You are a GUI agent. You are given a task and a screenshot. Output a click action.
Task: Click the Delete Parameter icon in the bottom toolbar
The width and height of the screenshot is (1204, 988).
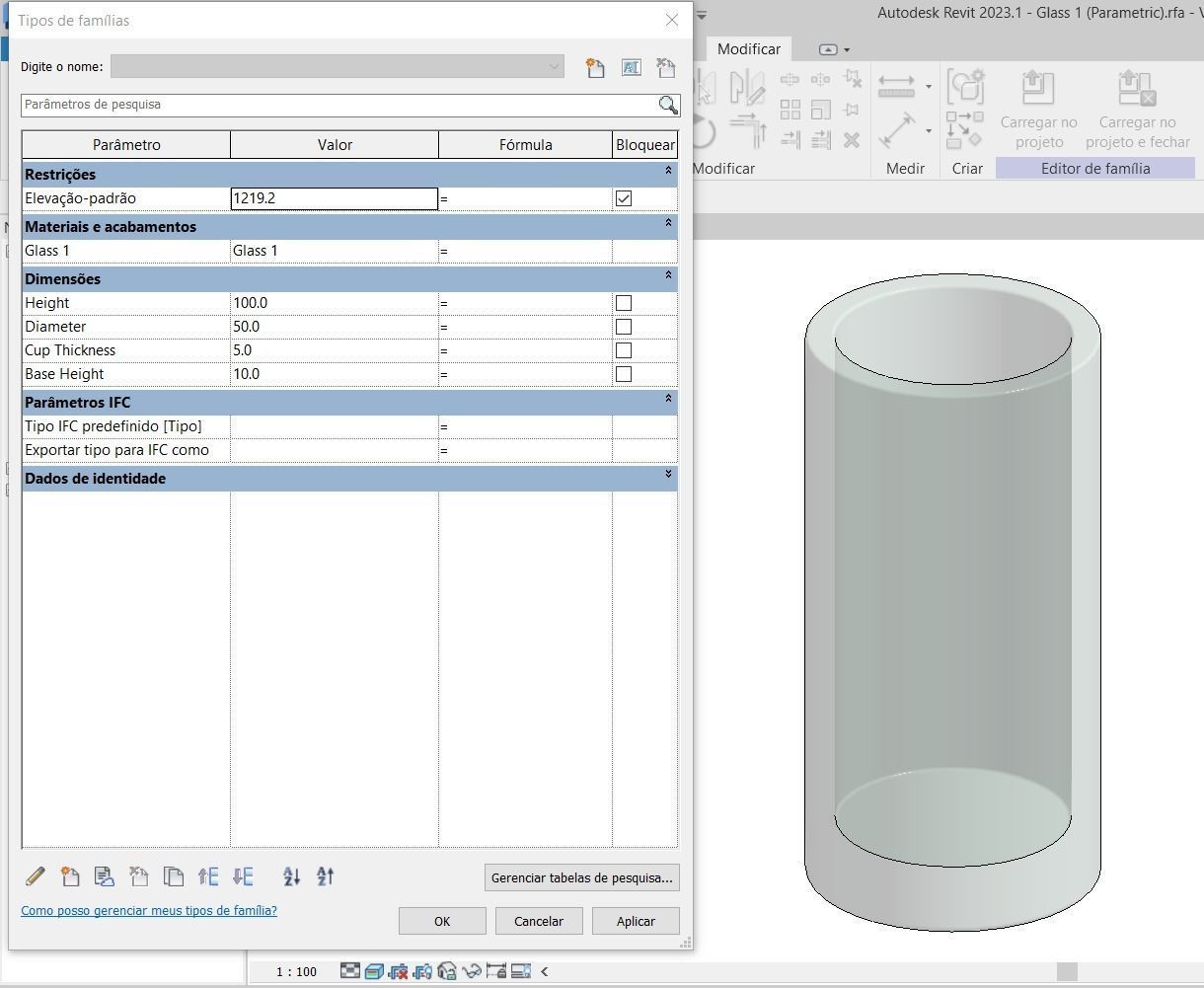click(x=138, y=876)
